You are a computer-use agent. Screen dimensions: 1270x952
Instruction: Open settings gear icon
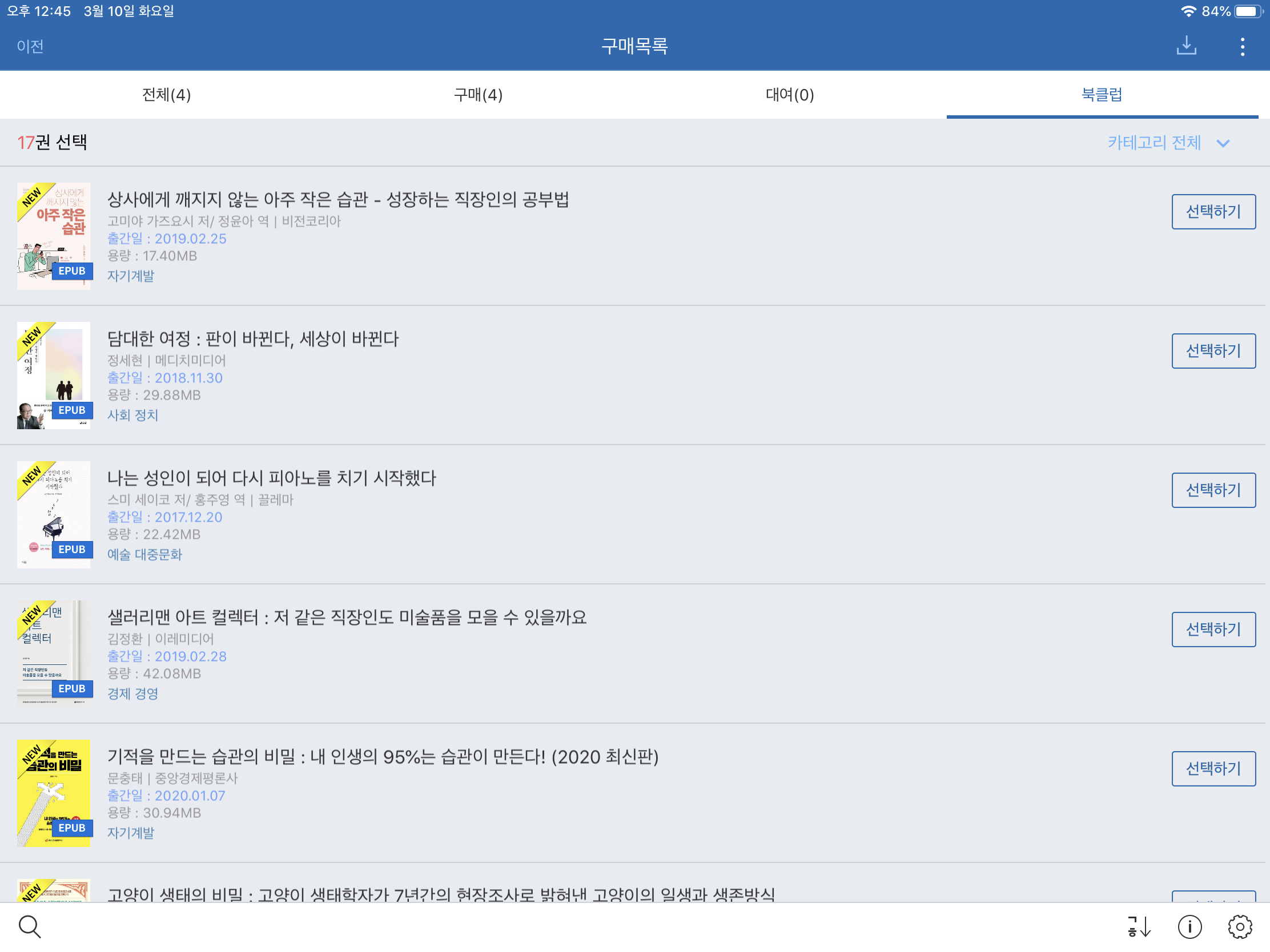[1240, 926]
